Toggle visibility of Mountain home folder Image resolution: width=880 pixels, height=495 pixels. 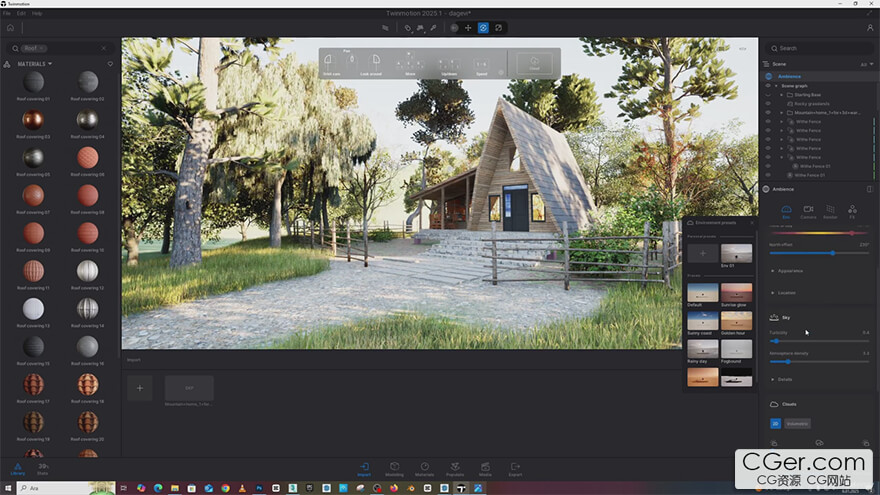(768, 113)
